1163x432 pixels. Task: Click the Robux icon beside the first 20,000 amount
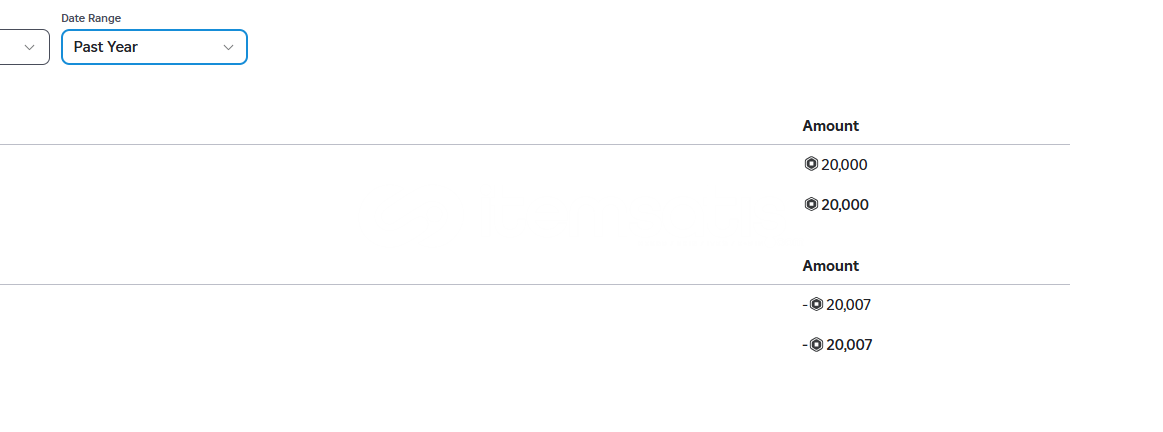(x=811, y=164)
